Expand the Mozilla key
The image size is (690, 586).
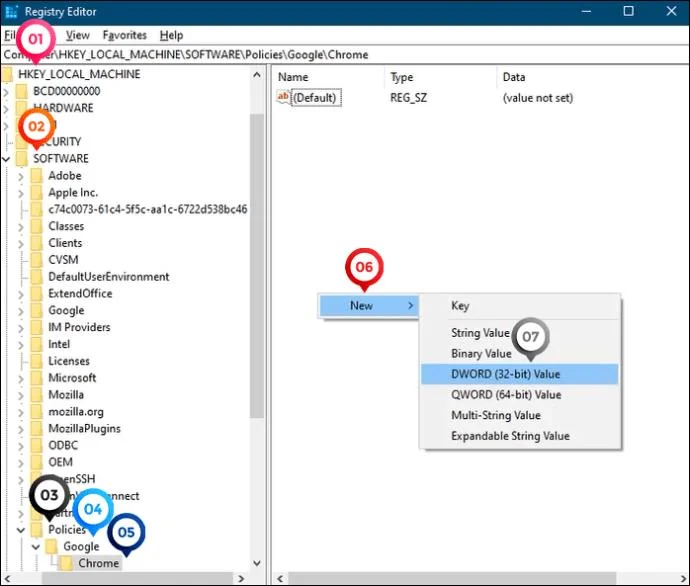(21, 396)
